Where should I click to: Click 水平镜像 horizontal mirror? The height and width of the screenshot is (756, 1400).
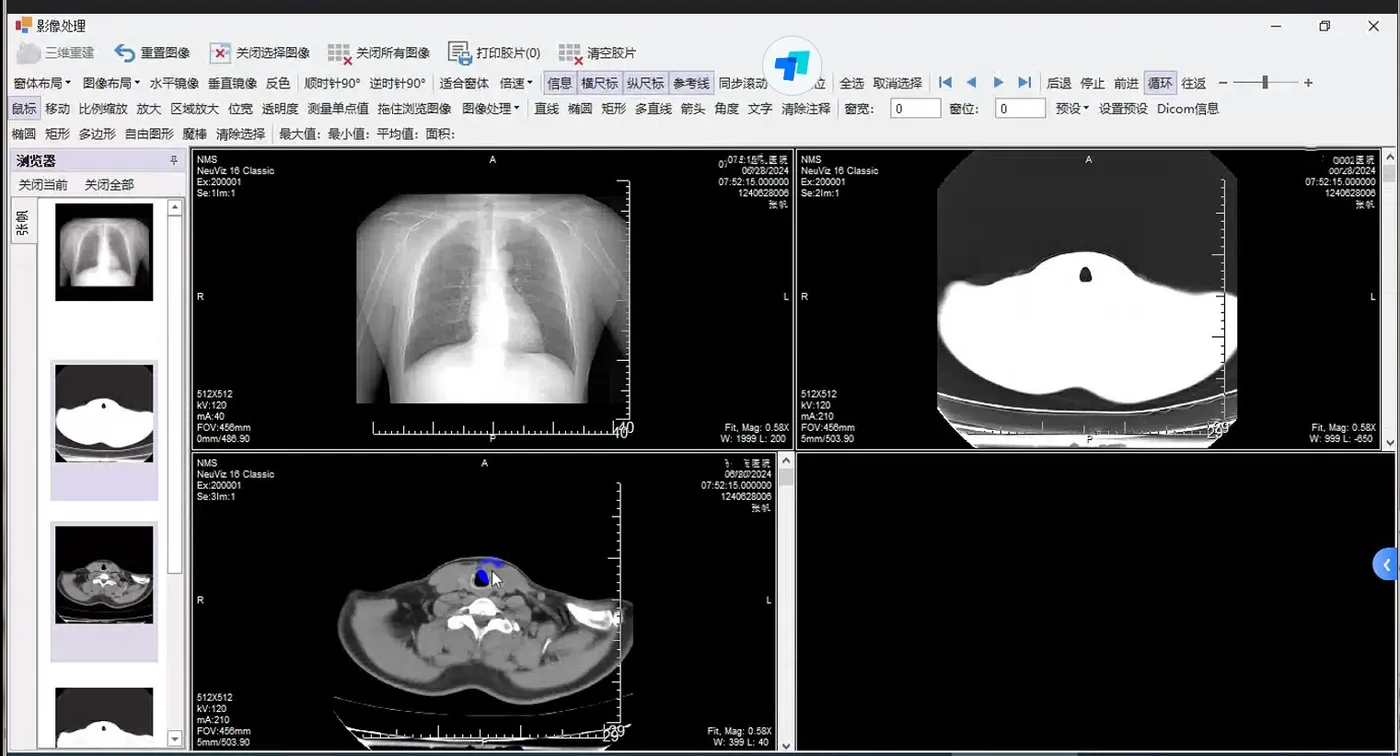[x=174, y=83]
